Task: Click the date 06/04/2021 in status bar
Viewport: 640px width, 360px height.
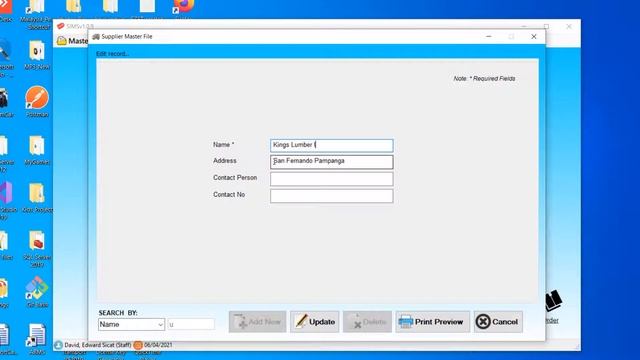Action: [x=158, y=345]
